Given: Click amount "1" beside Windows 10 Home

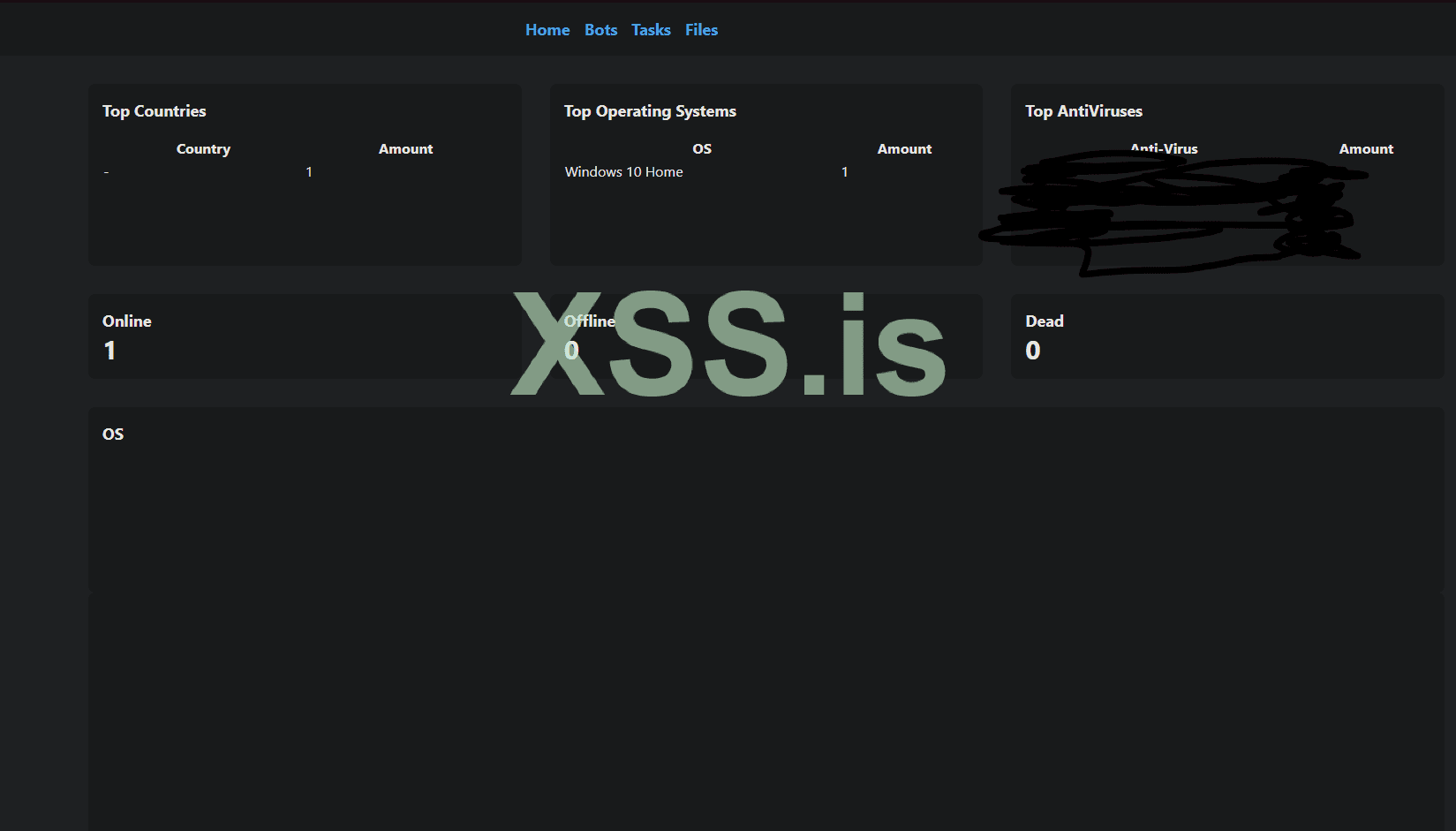Looking at the screenshot, I should pos(845,172).
